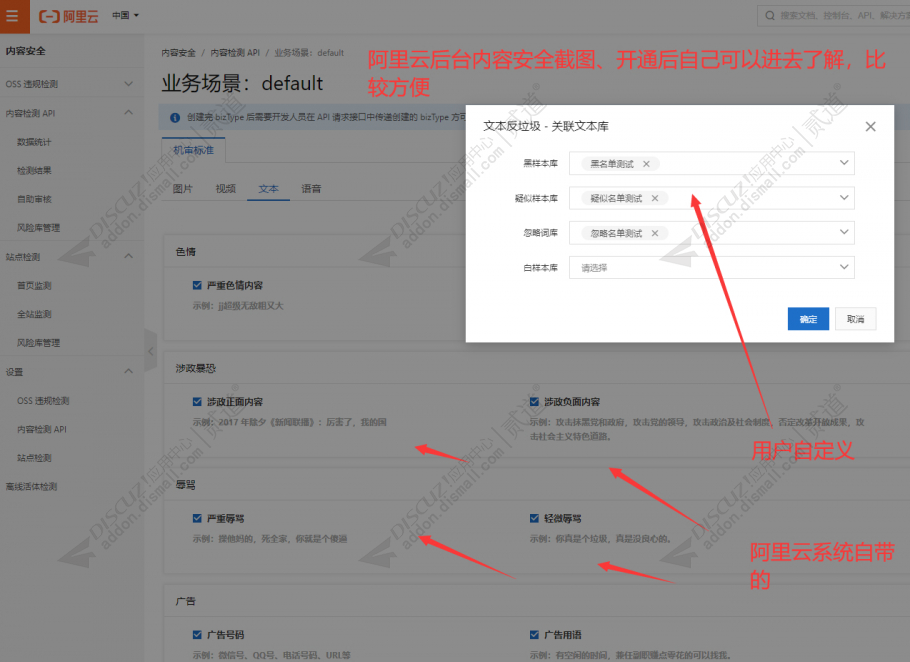
Task: Click the search magnifier icon in top bar
Action: (770, 16)
